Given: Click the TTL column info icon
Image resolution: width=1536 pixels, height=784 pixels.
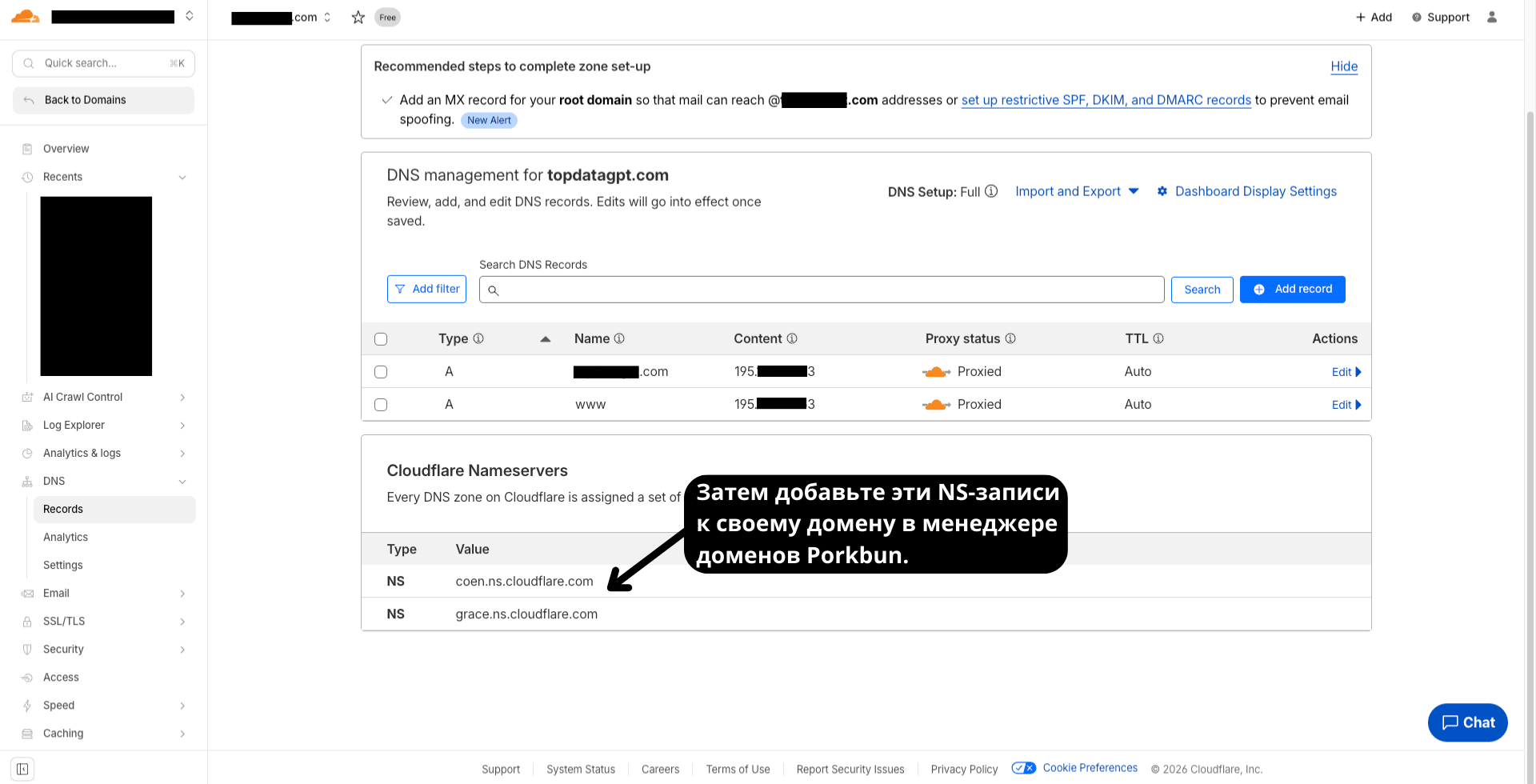Looking at the screenshot, I should pos(1160,338).
